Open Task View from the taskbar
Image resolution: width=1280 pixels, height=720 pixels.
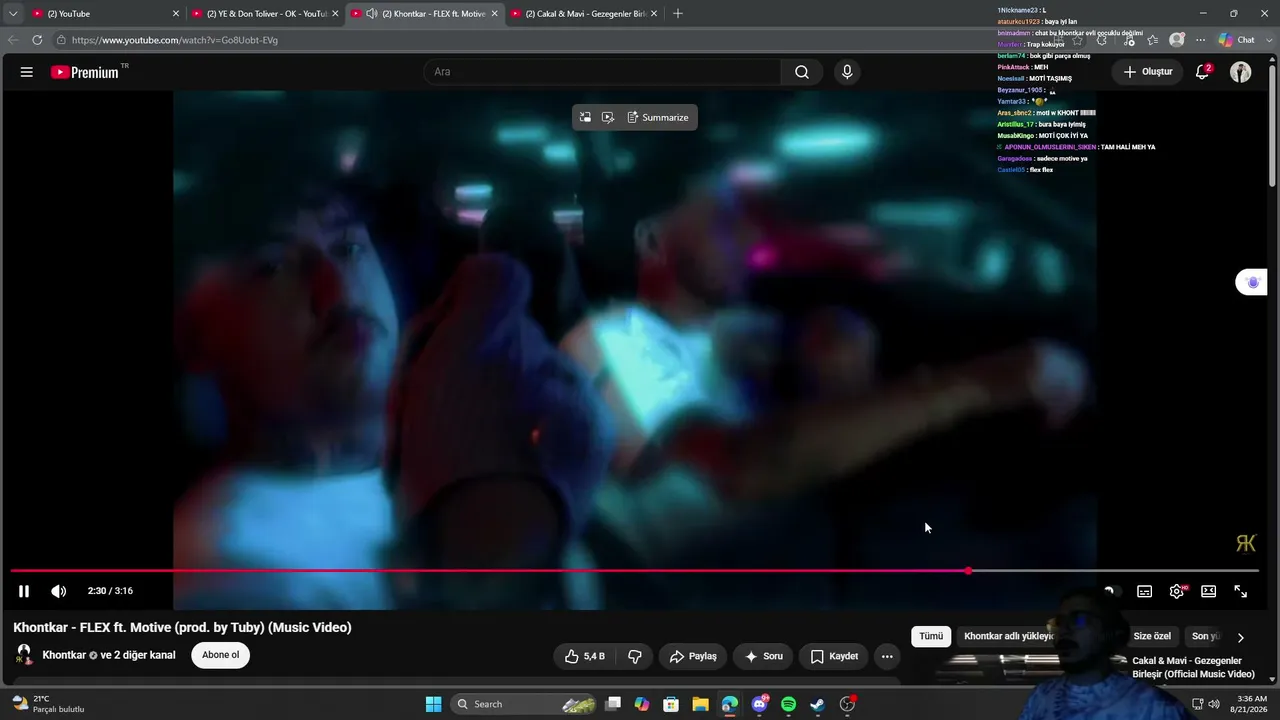613,704
